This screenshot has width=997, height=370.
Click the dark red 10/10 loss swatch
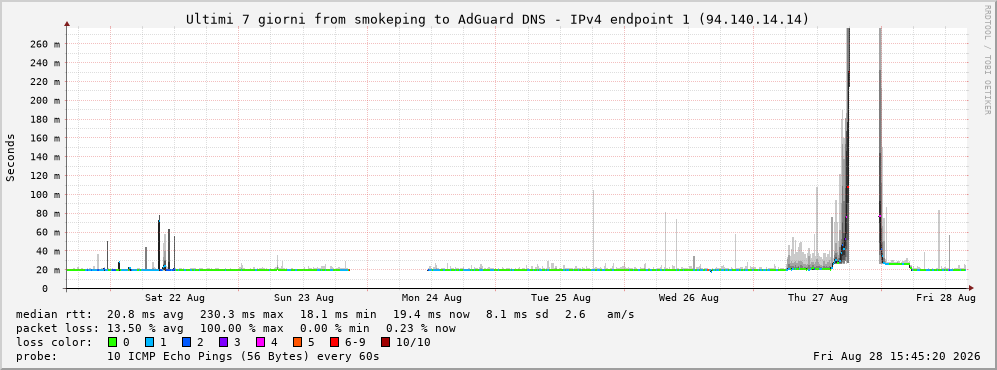coord(385,343)
